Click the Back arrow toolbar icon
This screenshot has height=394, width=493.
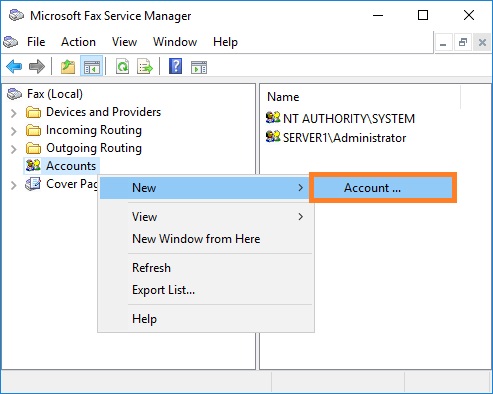click(x=14, y=67)
